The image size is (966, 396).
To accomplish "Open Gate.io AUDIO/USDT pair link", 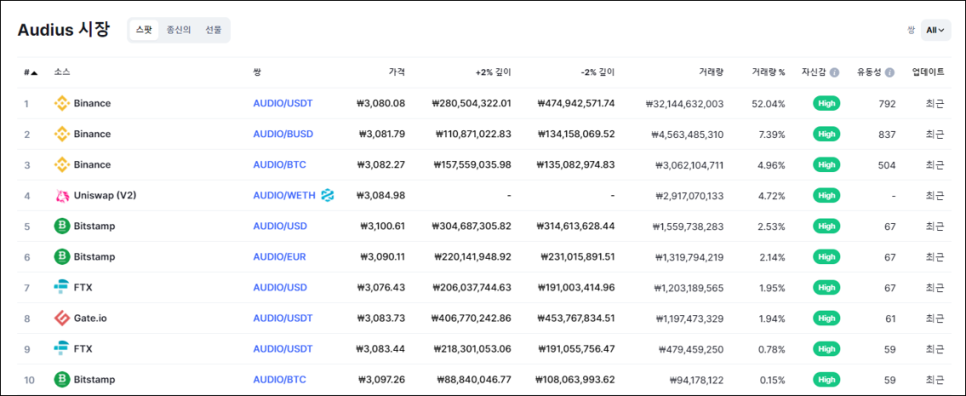I will click(x=283, y=318).
